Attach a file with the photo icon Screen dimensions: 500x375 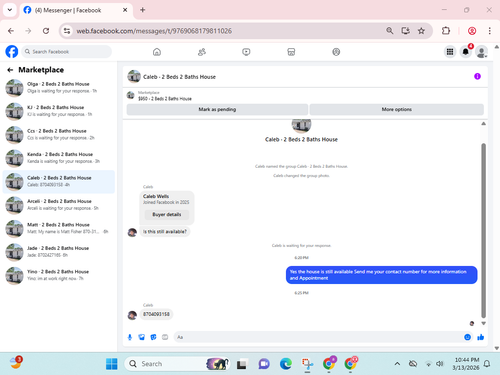tap(142, 337)
